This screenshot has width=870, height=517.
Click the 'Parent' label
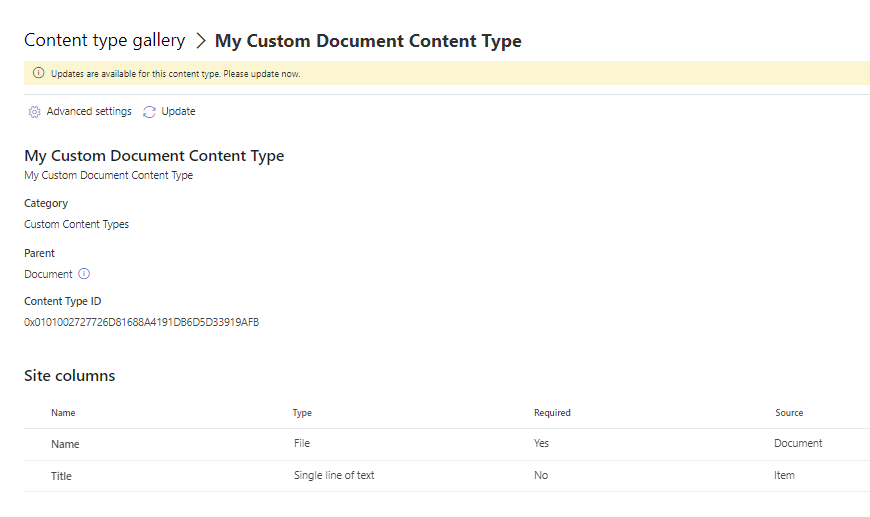pos(39,253)
